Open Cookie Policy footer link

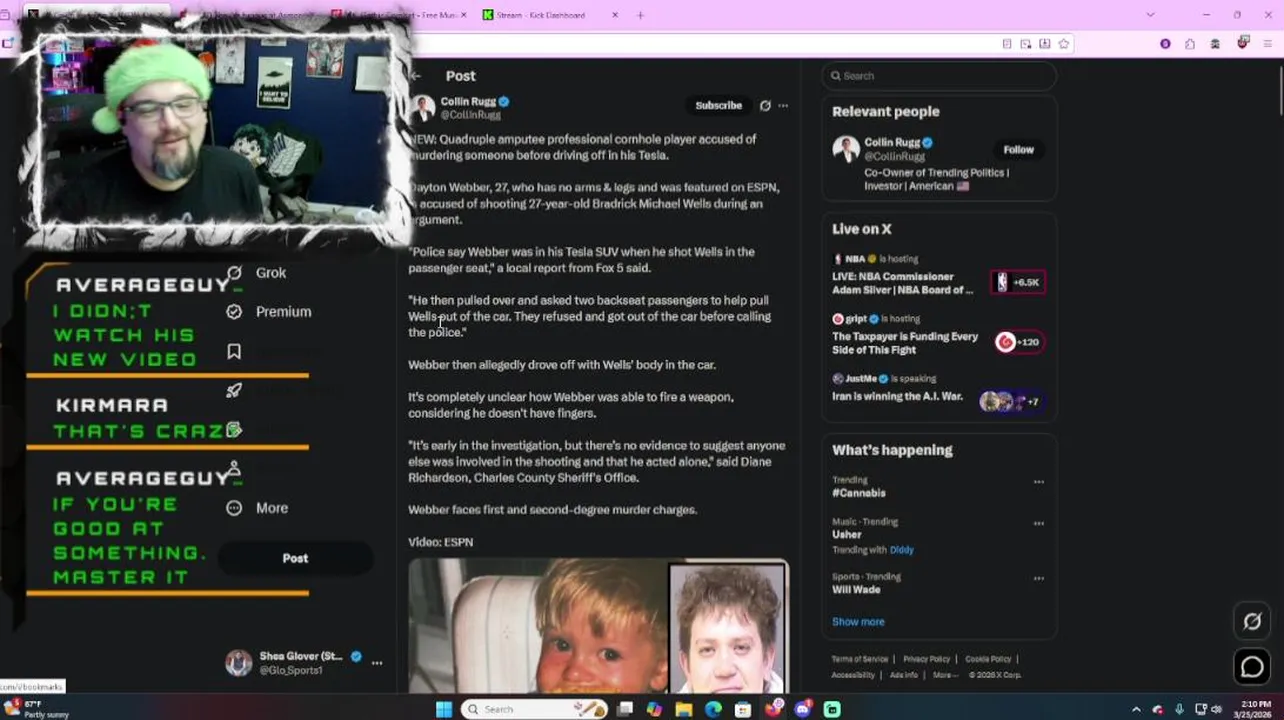[988, 659]
